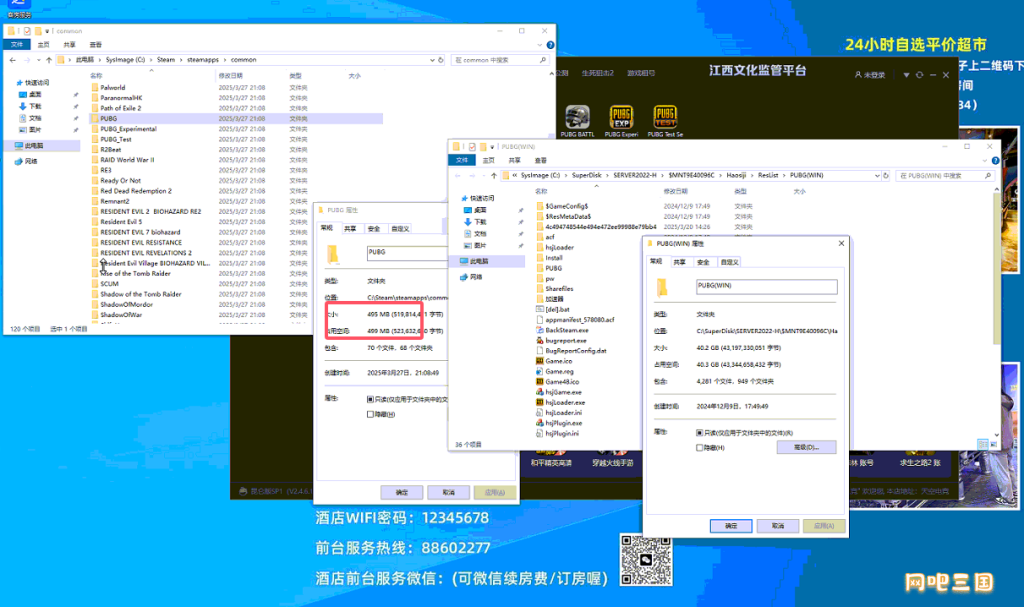Expand the ribbon in common window

point(539,45)
